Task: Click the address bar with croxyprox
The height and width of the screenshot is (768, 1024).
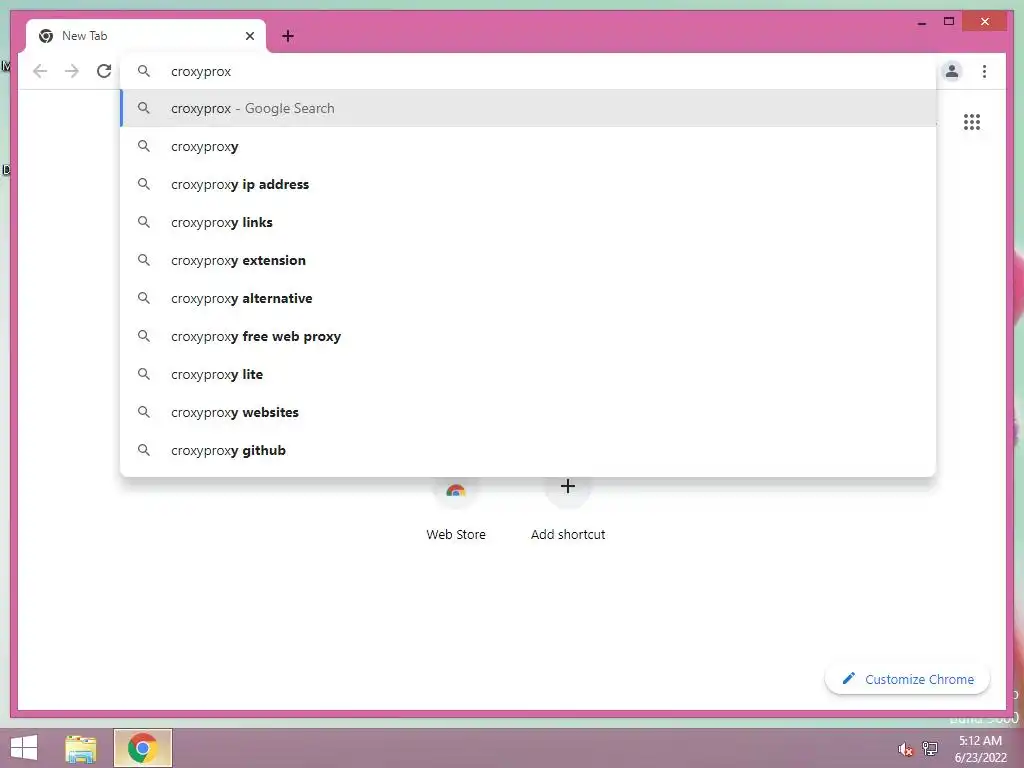Action: coord(528,71)
